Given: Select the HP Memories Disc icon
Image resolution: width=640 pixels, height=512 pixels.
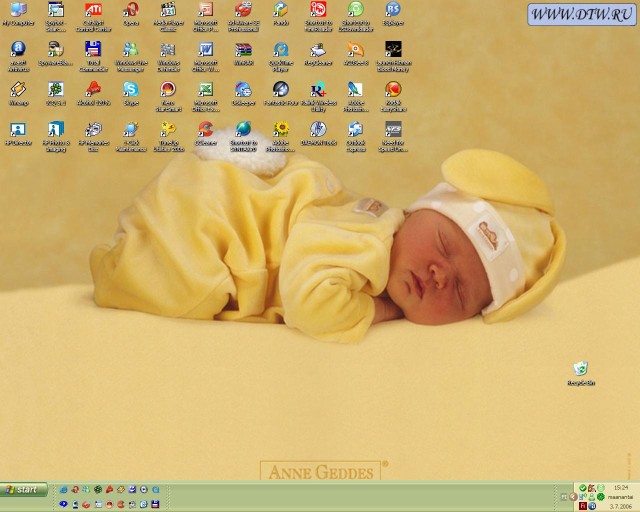Looking at the screenshot, I should click(x=93, y=136).
